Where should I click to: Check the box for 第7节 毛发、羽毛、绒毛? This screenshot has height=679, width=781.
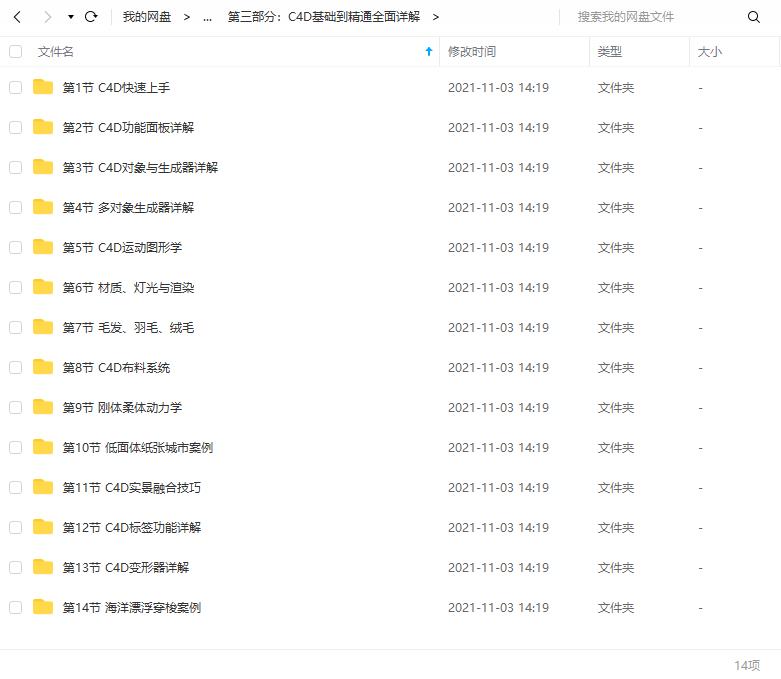pyautogui.click(x=15, y=327)
